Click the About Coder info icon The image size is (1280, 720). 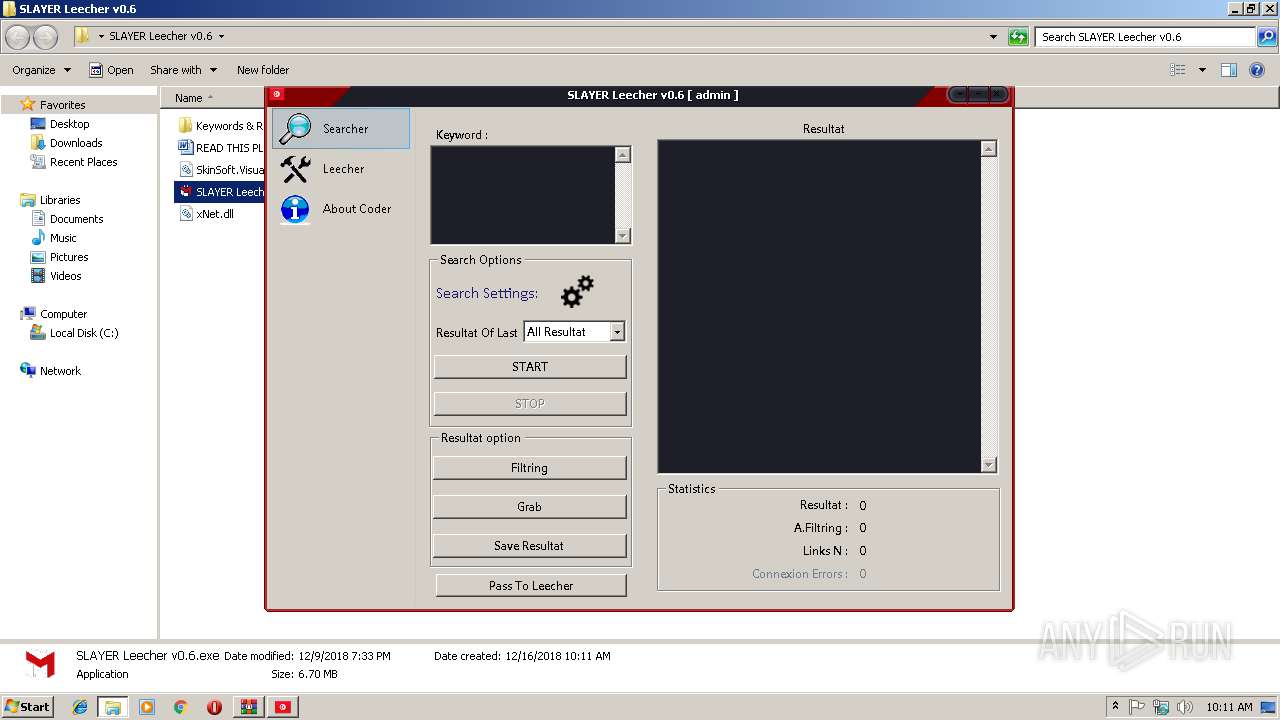pyautogui.click(x=295, y=209)
